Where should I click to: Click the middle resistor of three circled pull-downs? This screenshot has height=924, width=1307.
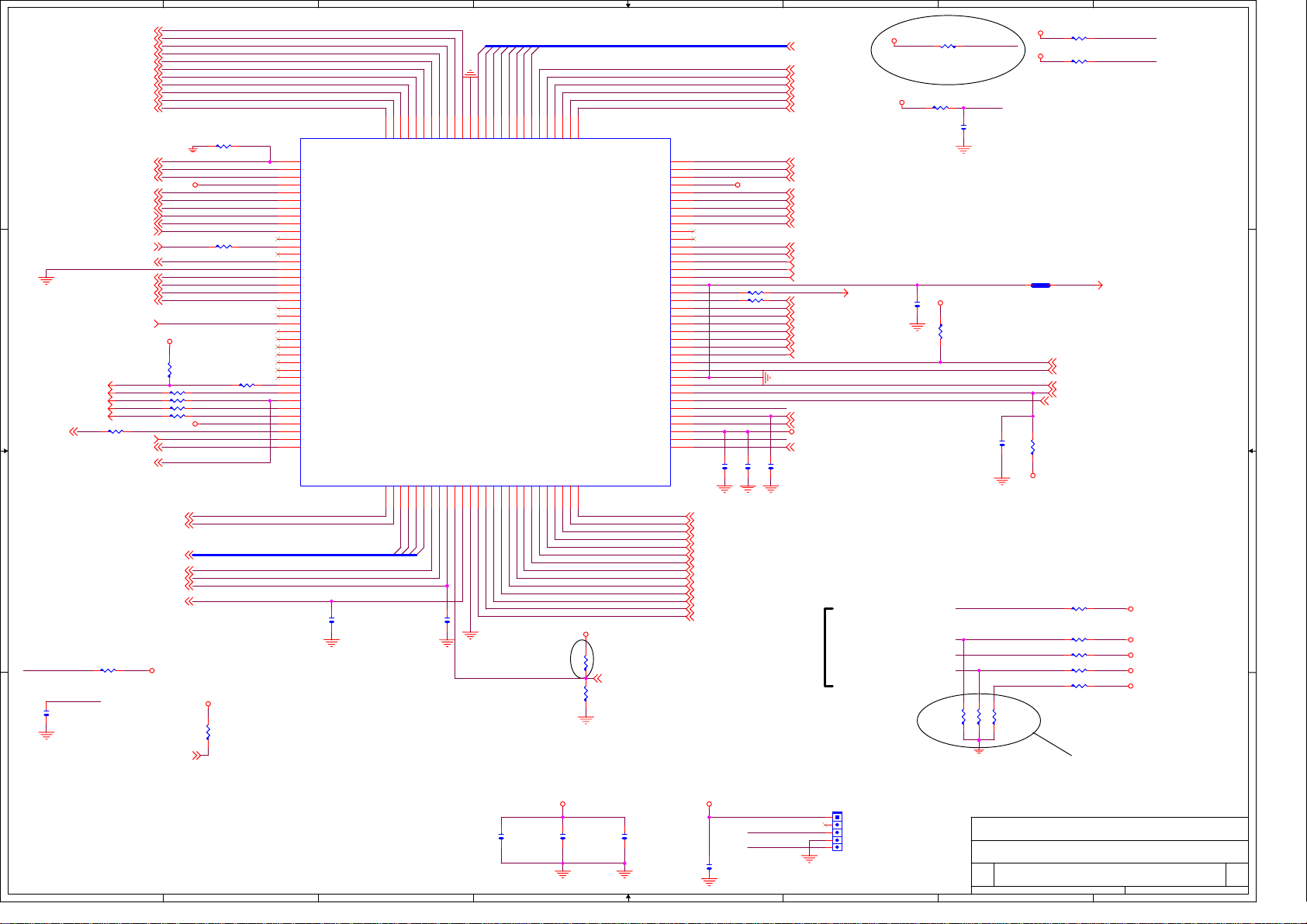[x=979, y=717]
